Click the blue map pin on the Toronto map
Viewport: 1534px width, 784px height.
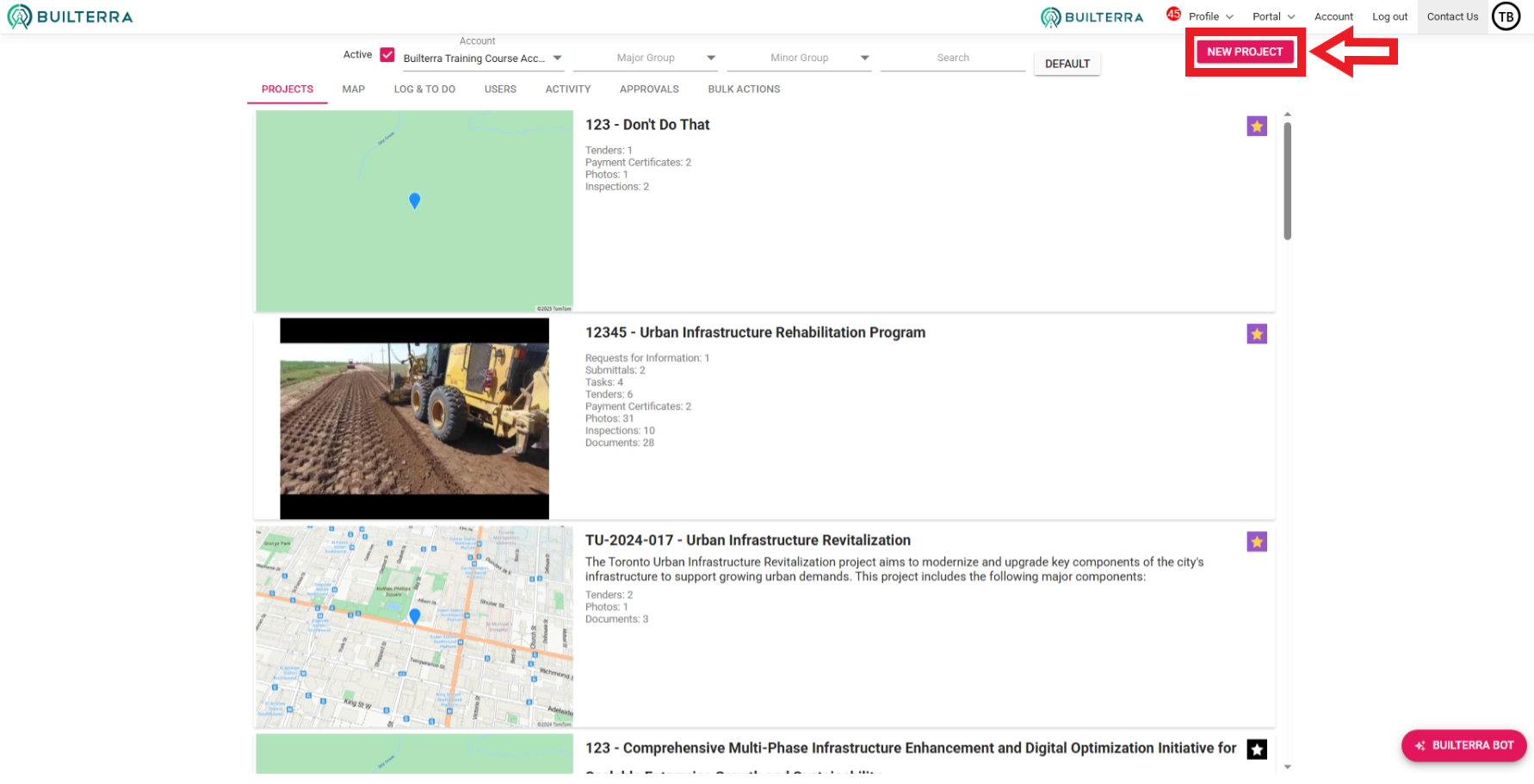tap(415, 616)
